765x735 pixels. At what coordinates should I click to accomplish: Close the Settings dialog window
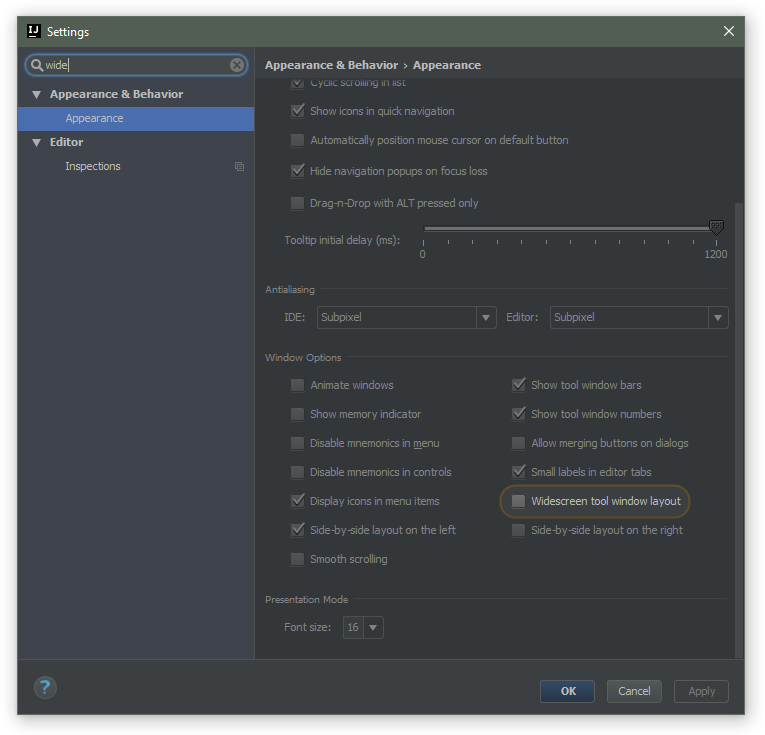tap(729, 31)
